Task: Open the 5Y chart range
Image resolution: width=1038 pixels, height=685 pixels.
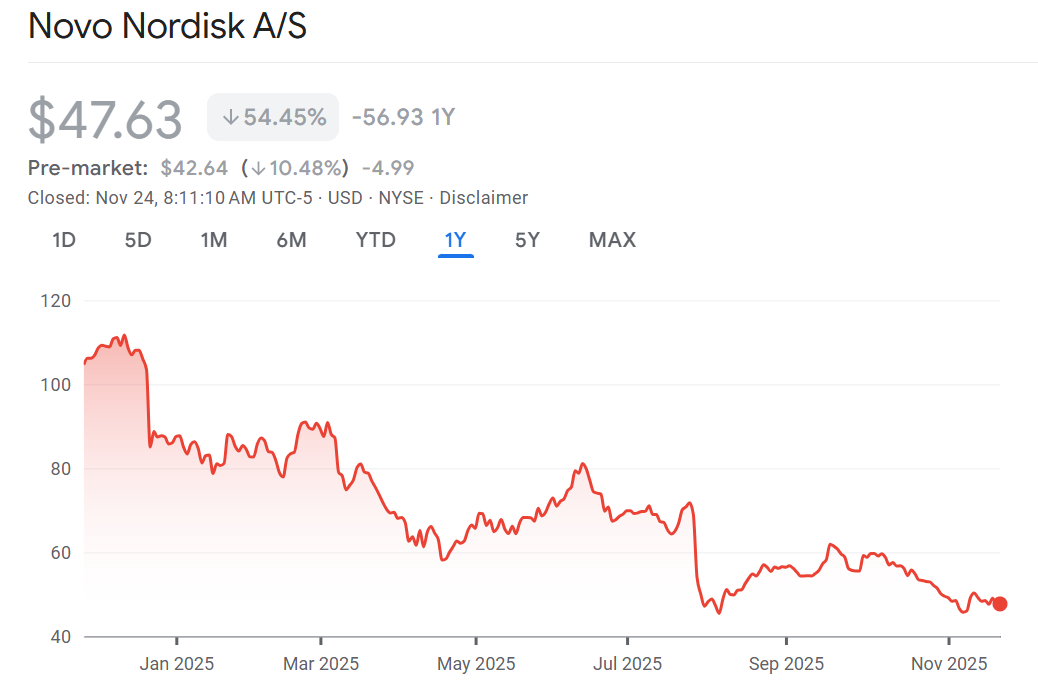Action: pyautogui.click(x=527, y=240)
